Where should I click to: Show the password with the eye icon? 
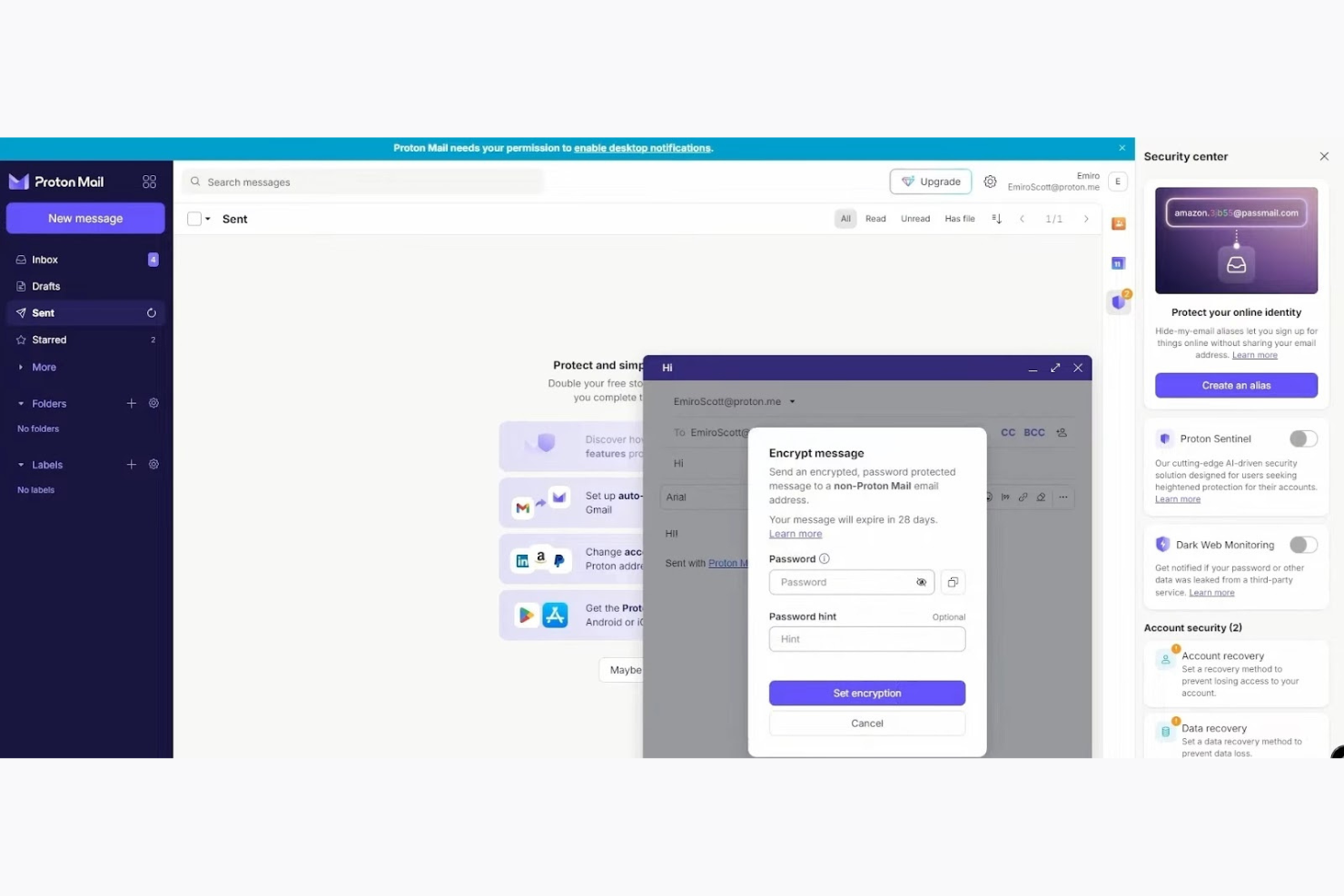922,583
